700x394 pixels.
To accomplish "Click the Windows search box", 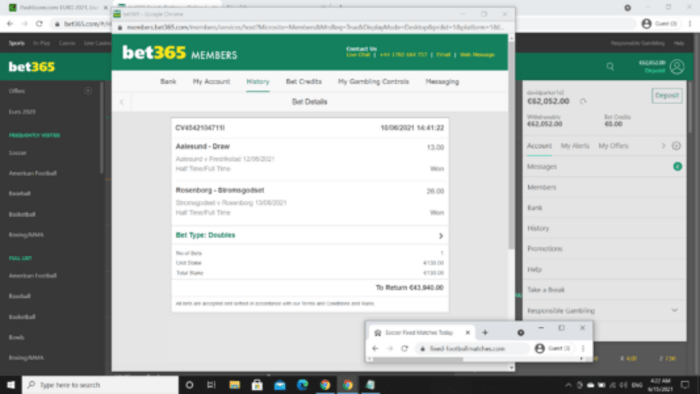I will point(100,385).
